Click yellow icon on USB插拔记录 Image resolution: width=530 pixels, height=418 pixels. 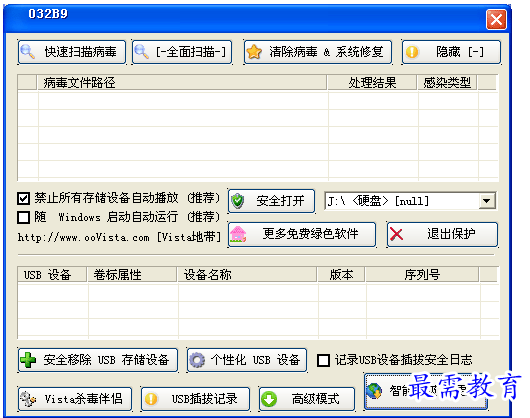(x=151, y=399)
